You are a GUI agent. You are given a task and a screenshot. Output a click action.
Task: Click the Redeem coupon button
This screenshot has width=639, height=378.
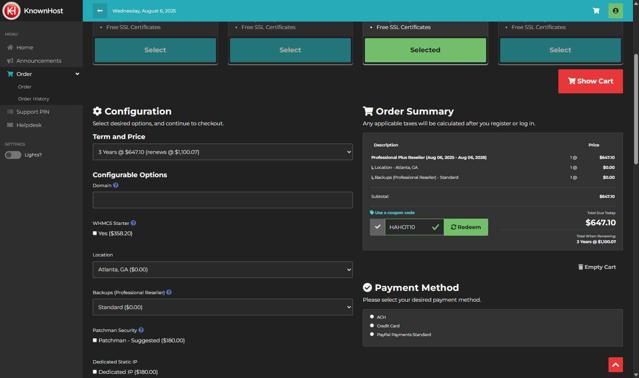pyautogui.click(x=466, y=227)
